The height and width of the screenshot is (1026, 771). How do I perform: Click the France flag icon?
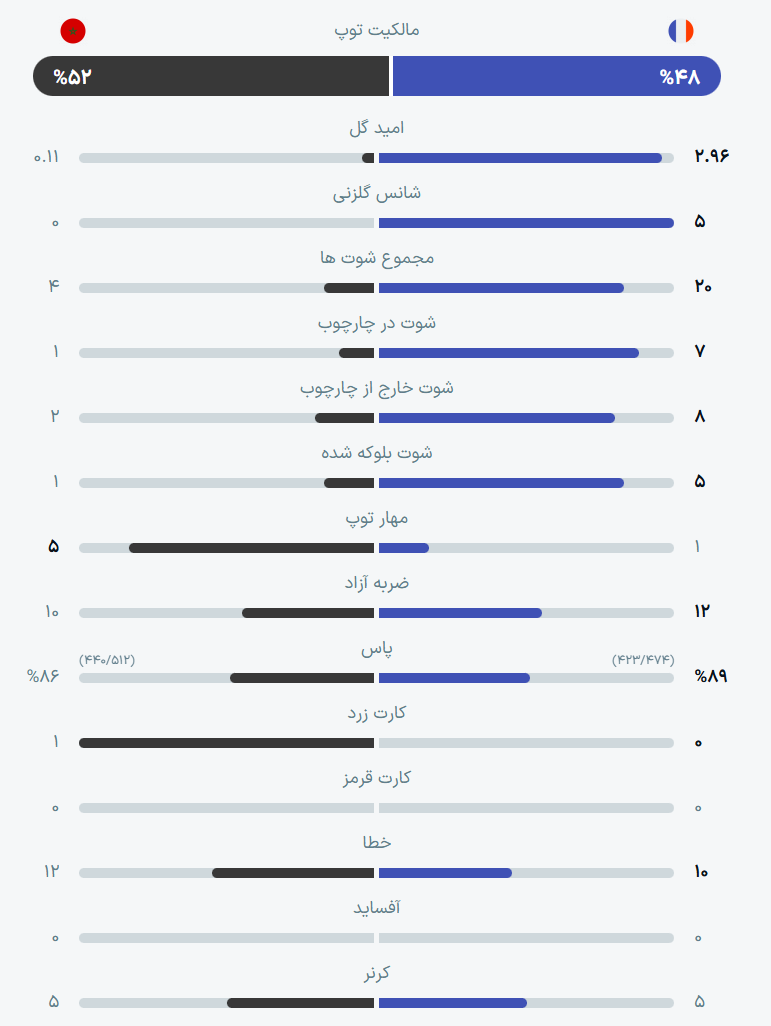(x=681, y=31)
